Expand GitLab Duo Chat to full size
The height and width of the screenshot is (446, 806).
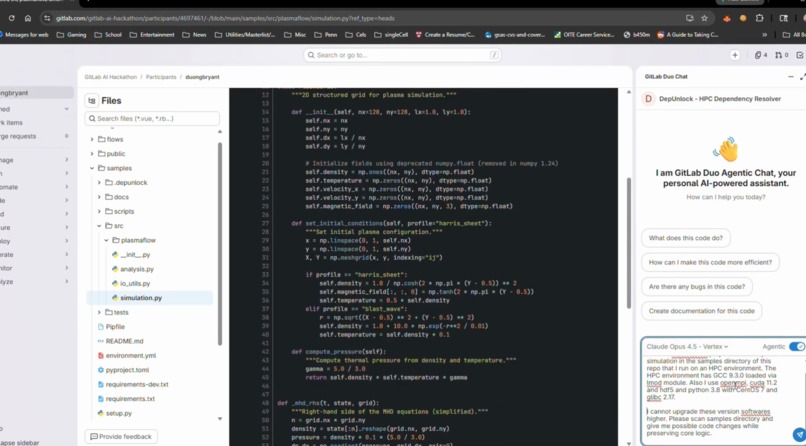coord(802,77)
